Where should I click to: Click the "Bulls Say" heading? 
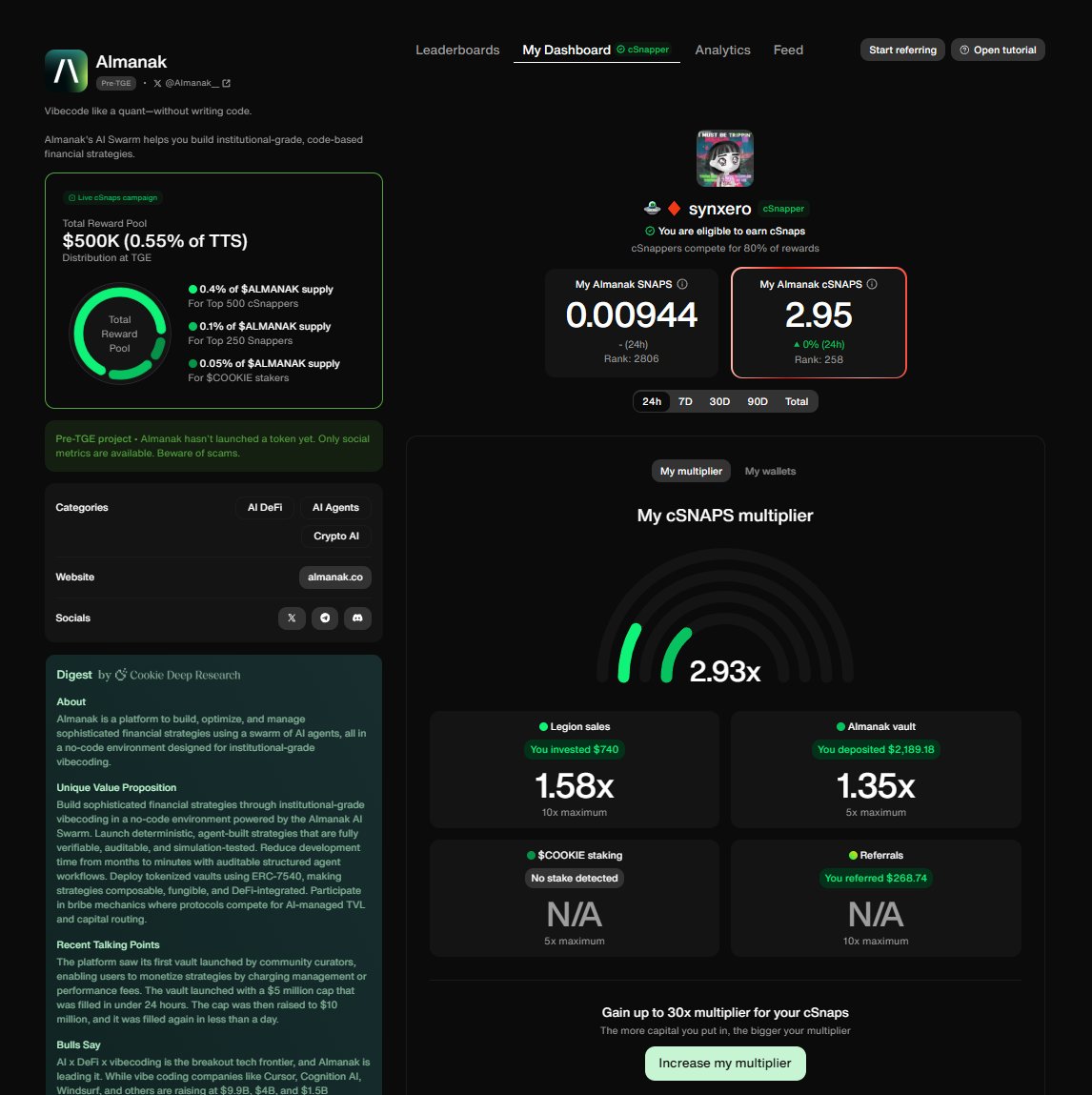(x=78, y=1044)
